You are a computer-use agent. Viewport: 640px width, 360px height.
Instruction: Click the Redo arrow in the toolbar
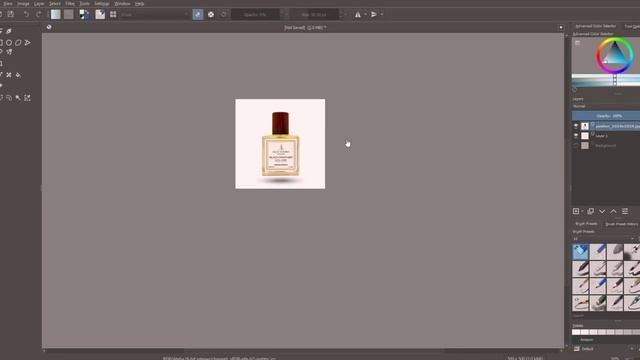pyautogui.click(x=39, y=14)
